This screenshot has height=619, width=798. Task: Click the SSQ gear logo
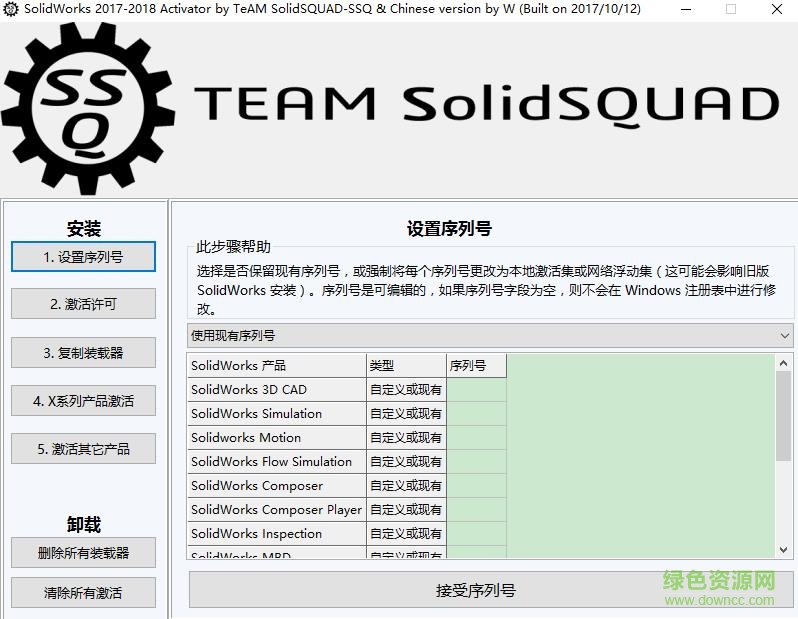click(88, 109)
